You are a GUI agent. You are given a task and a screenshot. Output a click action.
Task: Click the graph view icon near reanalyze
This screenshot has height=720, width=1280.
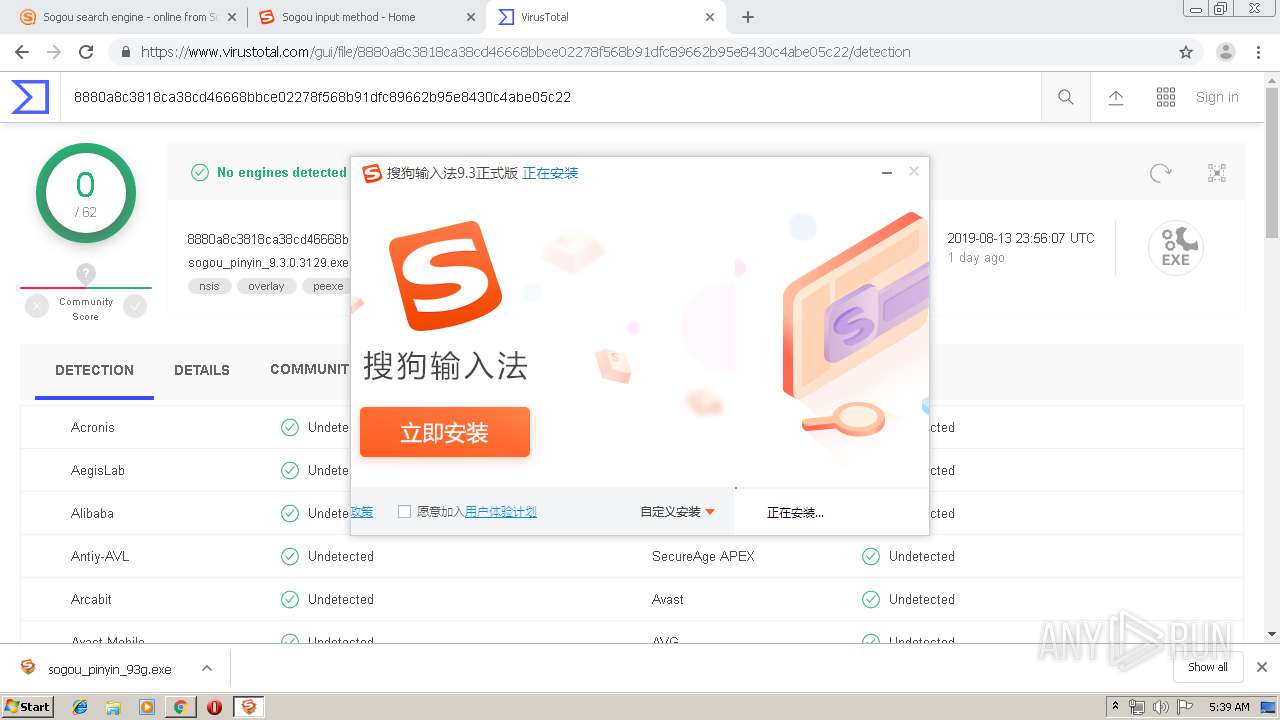pyautogui.click(x=1217, y=173)
